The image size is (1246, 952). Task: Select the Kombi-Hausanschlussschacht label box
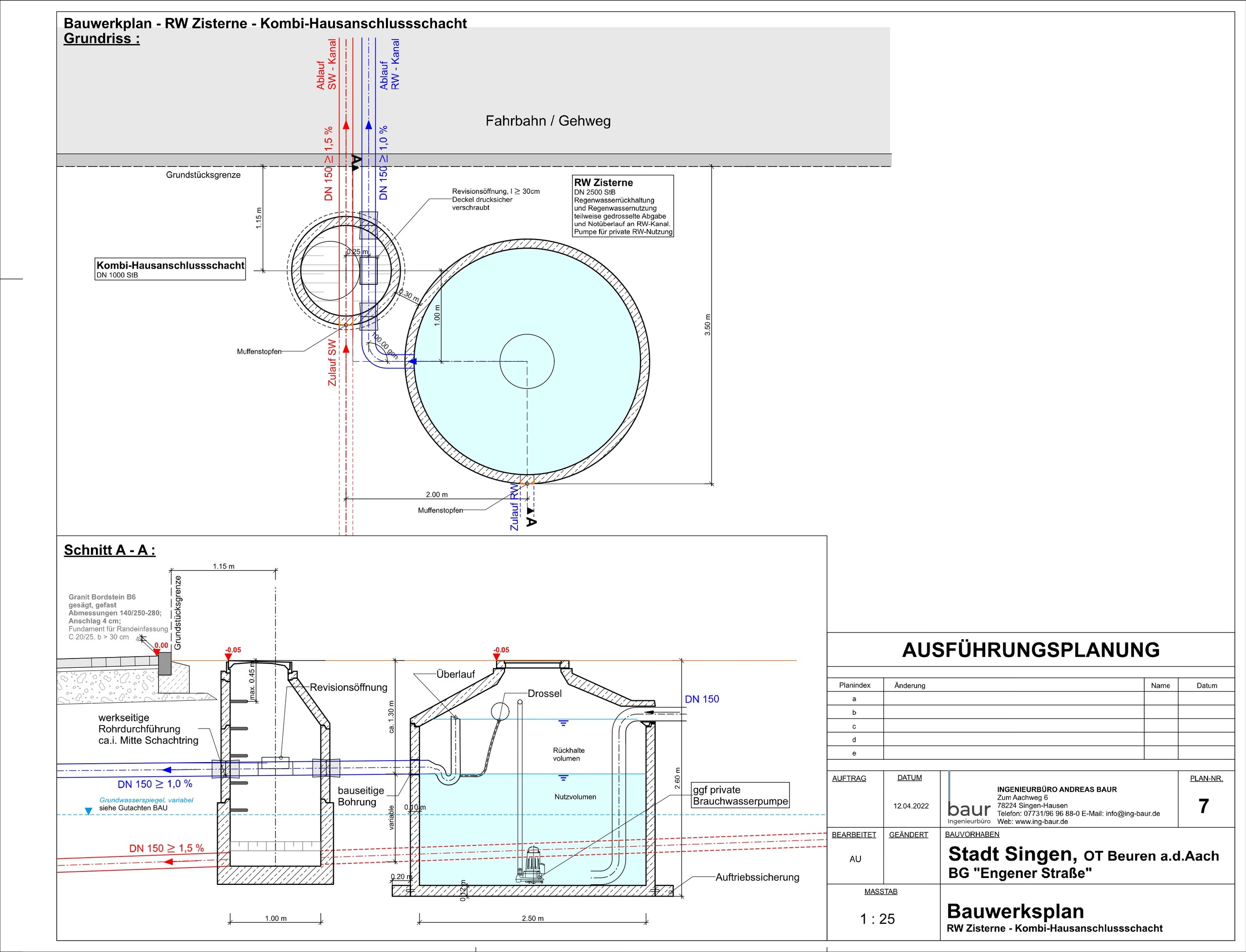(170, 269)
